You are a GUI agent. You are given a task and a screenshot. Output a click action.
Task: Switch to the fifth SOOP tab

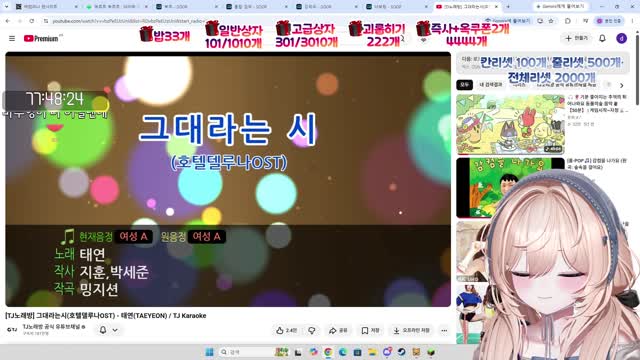click(327, 7)
